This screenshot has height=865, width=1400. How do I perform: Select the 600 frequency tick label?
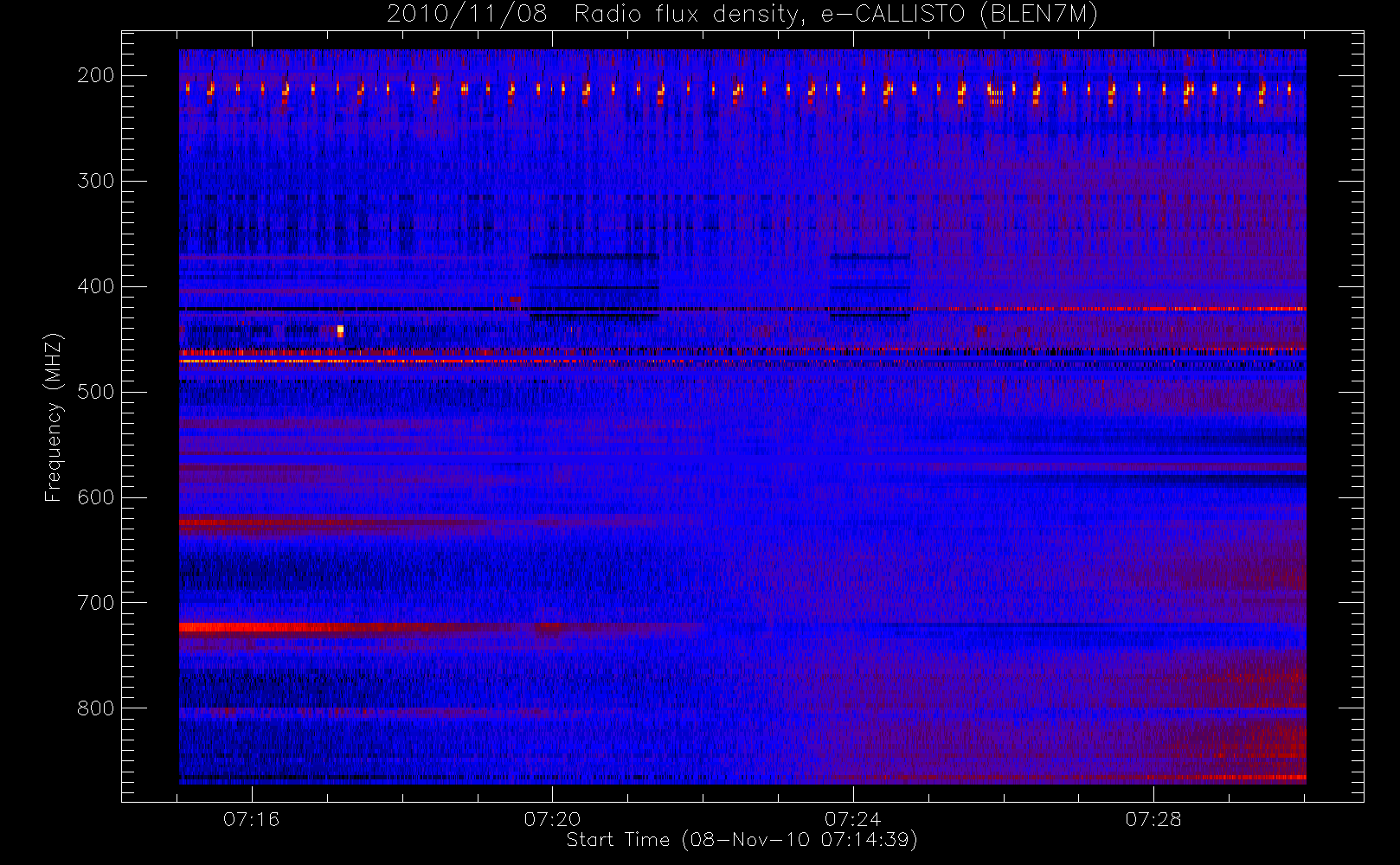click(96, 497)
